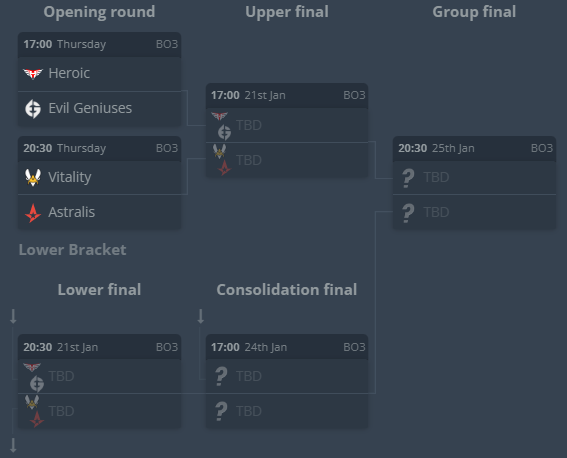The image size is (567, 458).
Task: Click second question mark icon in Group final
Action: (408, 213)
